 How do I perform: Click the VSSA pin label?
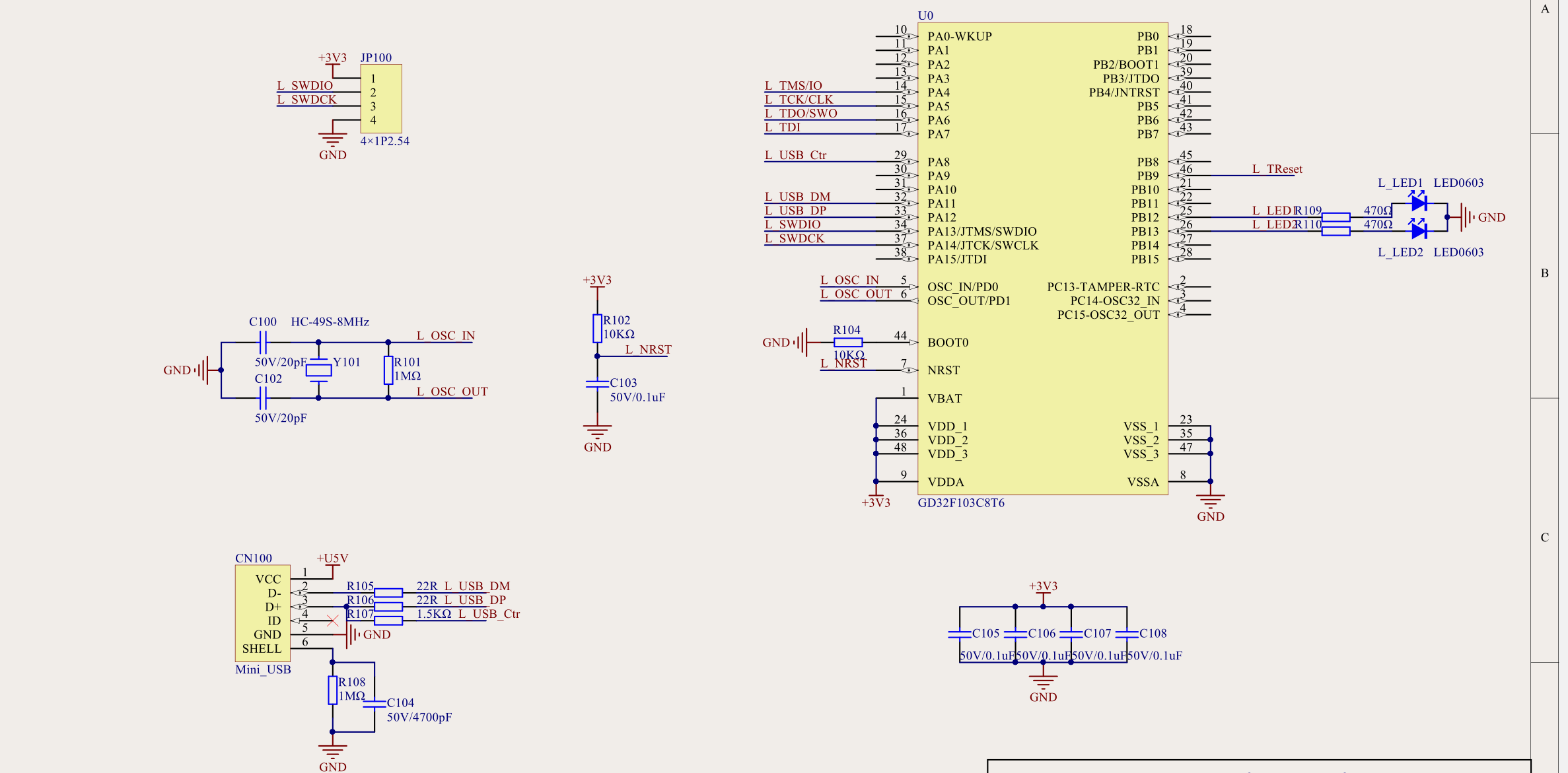[x=1143, y=482]
